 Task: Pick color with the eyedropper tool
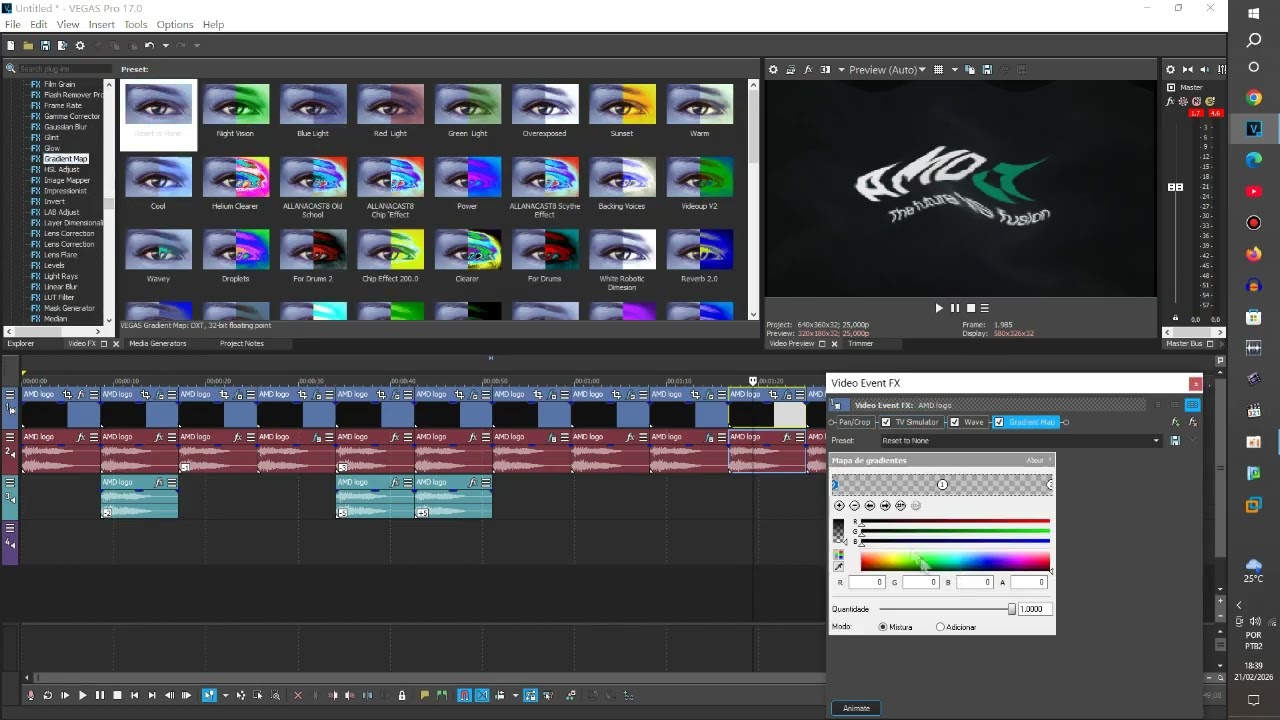tap(838, 567)
